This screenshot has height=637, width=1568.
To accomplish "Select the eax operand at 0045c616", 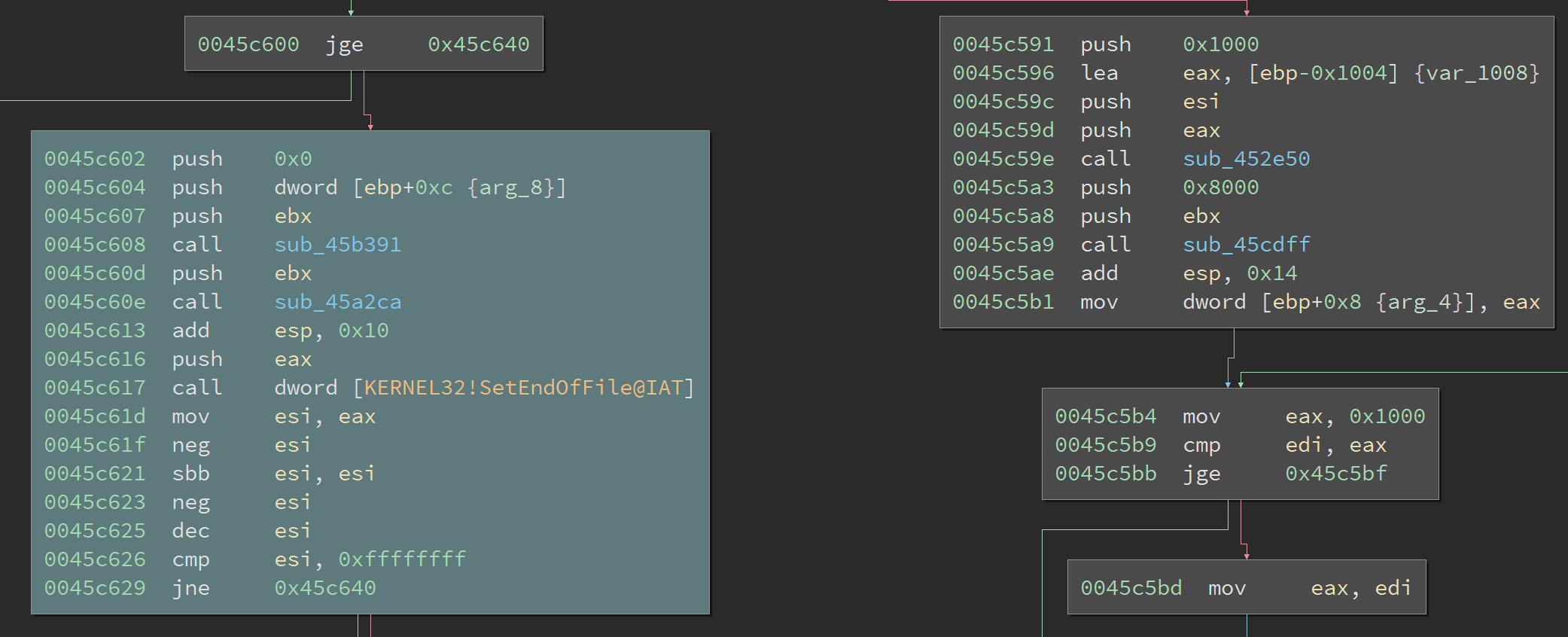I will 293,359.
